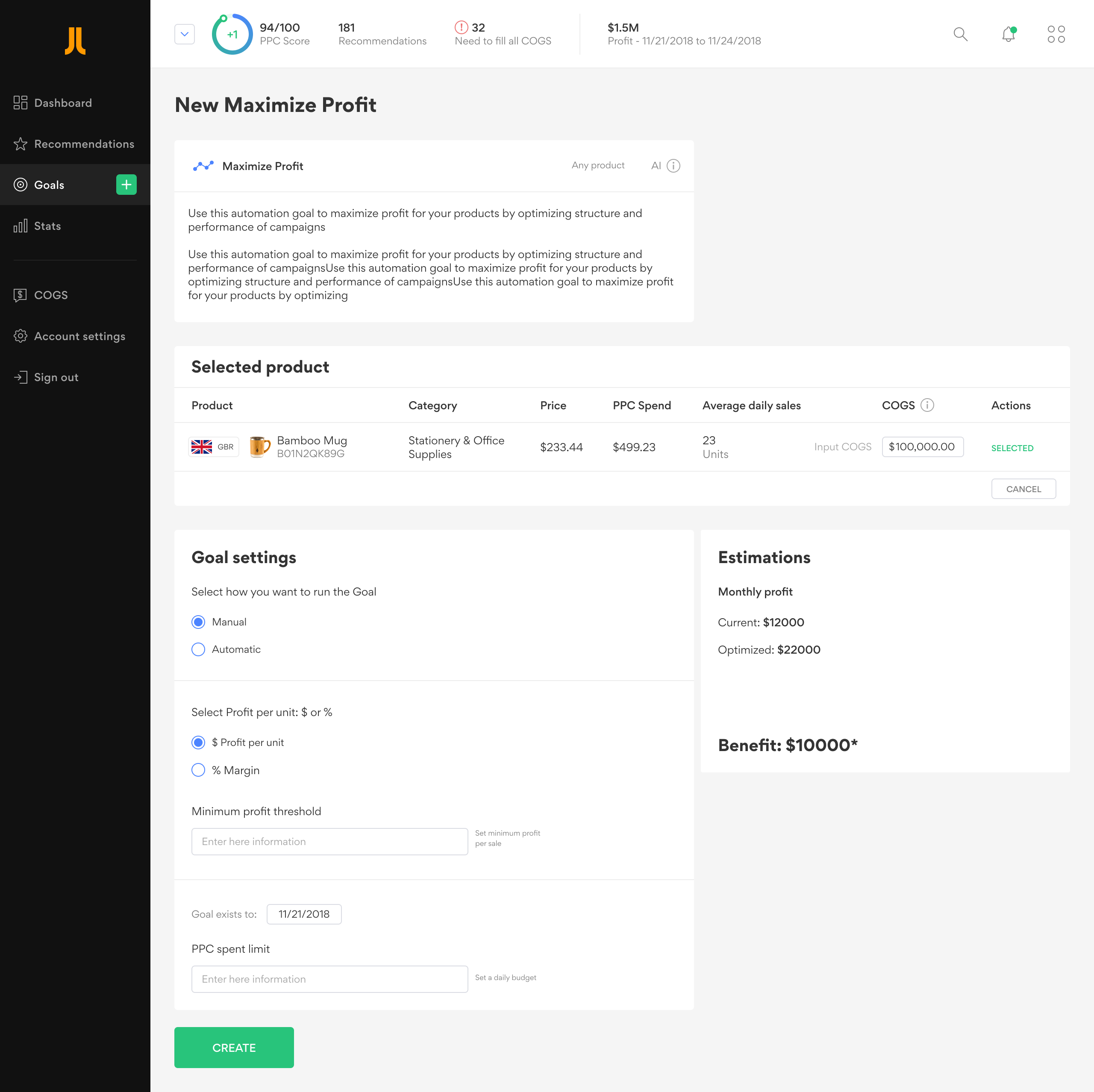This screenshot has height=1092, width=1094.
Task: Click the Sign out arrow icon
Action: click(x=21, y=377)
